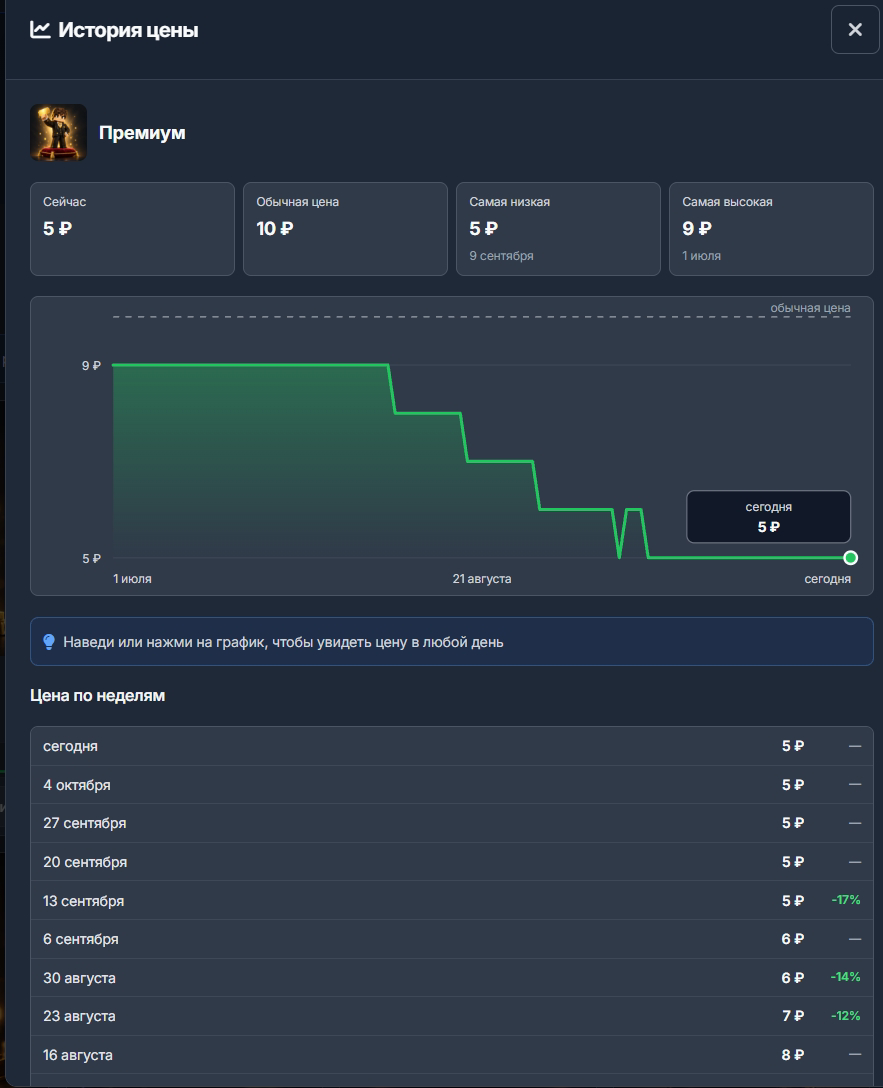883x1088 pixels.
Task: Select the сегодня row in weekly prices
Action: (452, 746)
